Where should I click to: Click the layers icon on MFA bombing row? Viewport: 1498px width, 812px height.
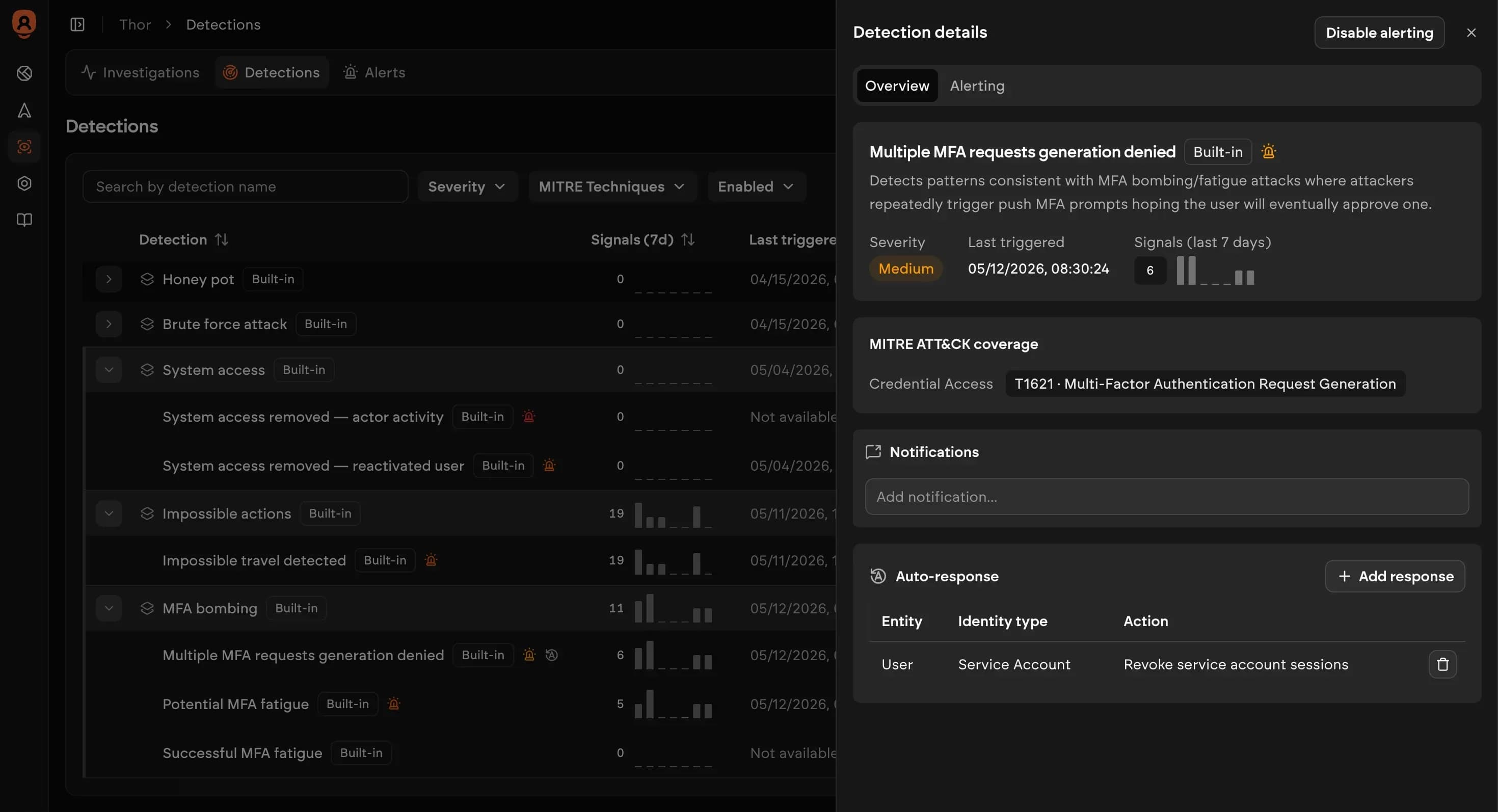(147, 608)
